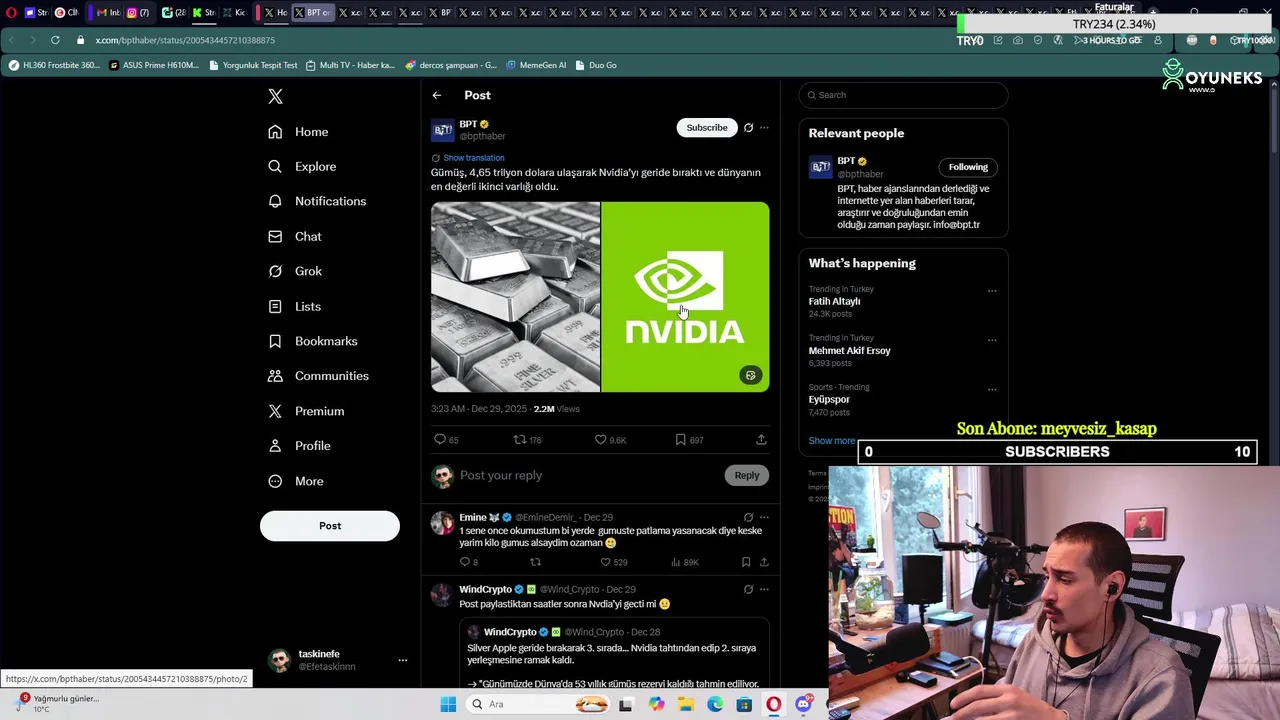This screenshot has width=1280, height=720.
Task: Click the large Post button in sidebar
Action: (330, 526)
